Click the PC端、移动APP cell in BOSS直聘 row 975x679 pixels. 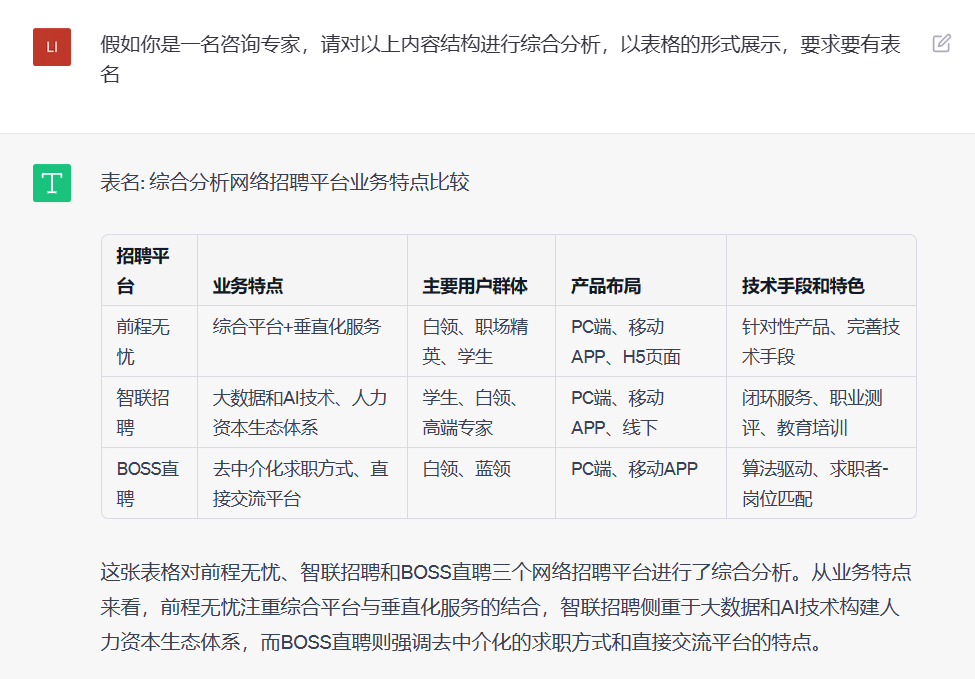[641, 483]
